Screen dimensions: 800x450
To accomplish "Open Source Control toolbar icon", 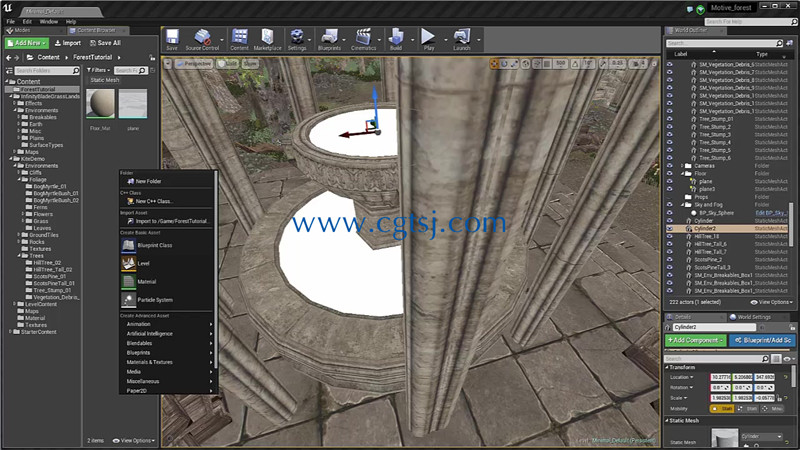I will tap(202, 39).
